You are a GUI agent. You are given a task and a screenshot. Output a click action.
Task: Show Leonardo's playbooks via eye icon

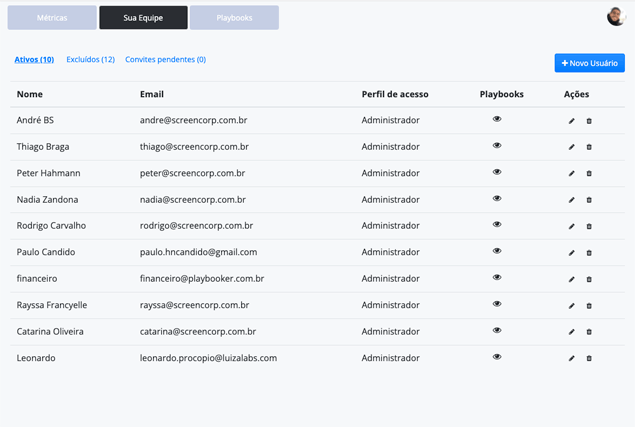coord(497,356)
